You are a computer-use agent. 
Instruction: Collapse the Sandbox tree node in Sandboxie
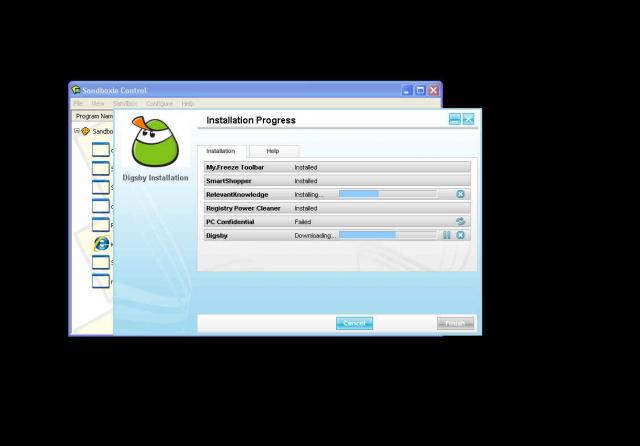point(77,131)
